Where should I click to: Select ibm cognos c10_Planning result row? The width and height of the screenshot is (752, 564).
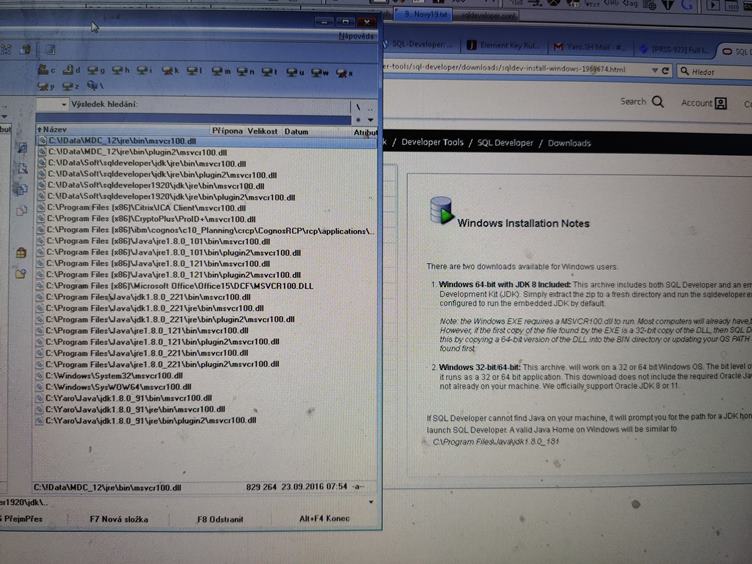pos(207,231)
